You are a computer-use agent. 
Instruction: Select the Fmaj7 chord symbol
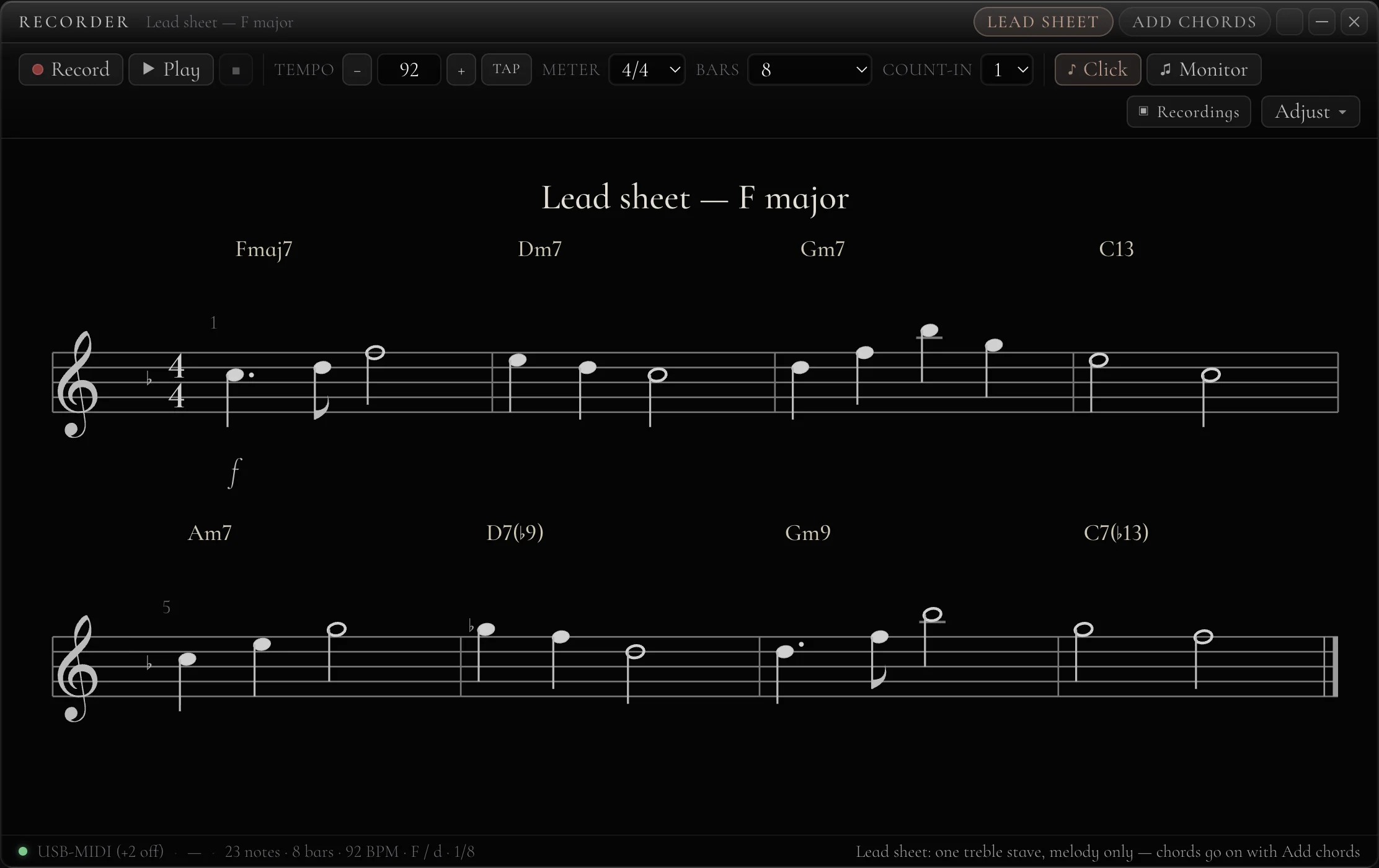click(x=264, y=249)
